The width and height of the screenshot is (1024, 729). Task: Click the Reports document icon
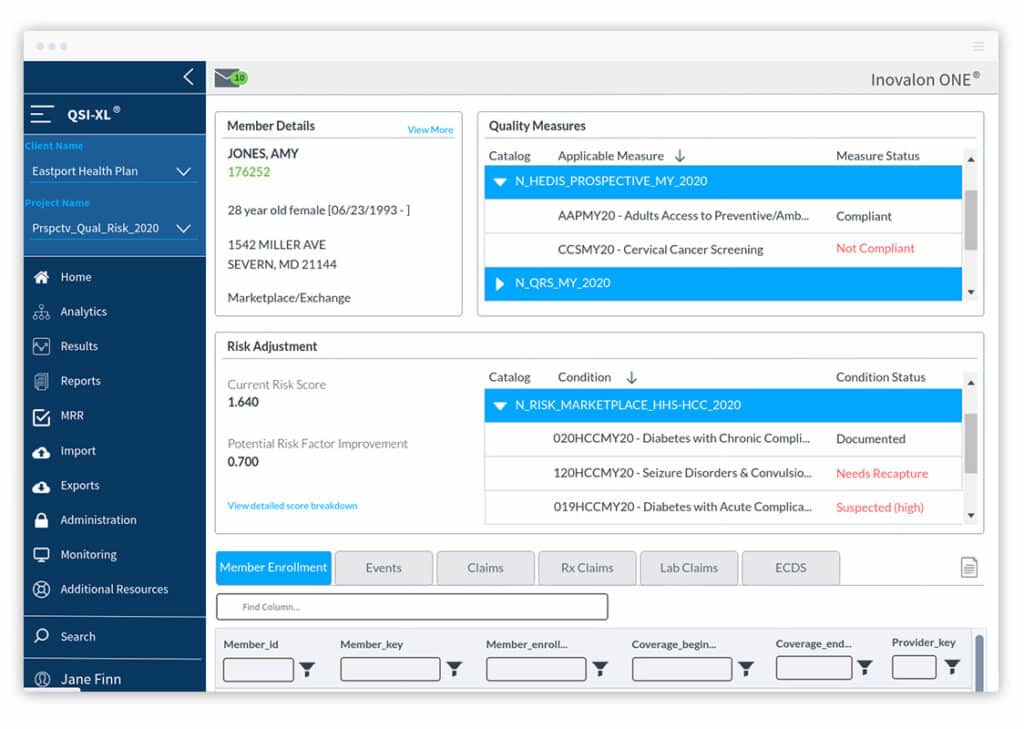(x=41, y=381)
